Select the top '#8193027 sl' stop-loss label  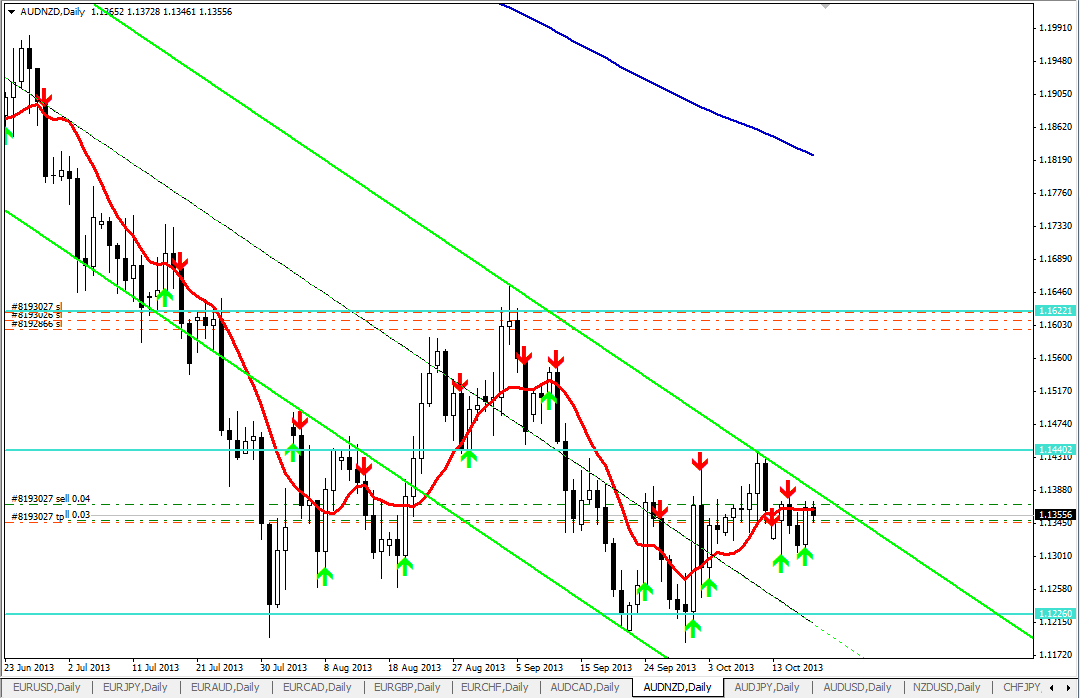click(x=37, y=306)
